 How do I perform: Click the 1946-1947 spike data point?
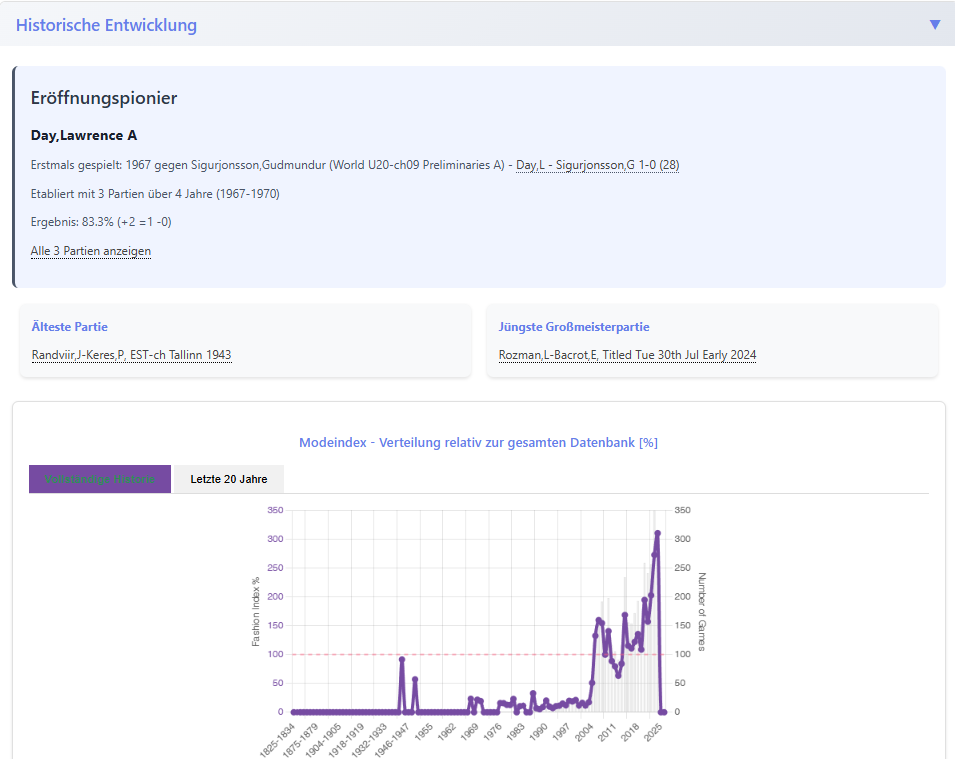click(402, 659)
